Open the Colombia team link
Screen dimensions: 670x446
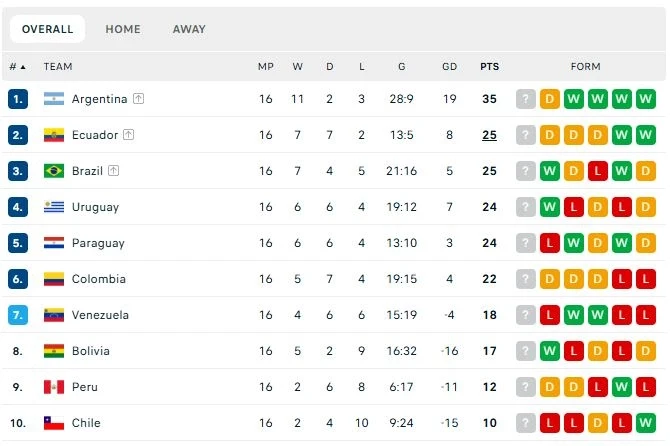tap(99, 279)
